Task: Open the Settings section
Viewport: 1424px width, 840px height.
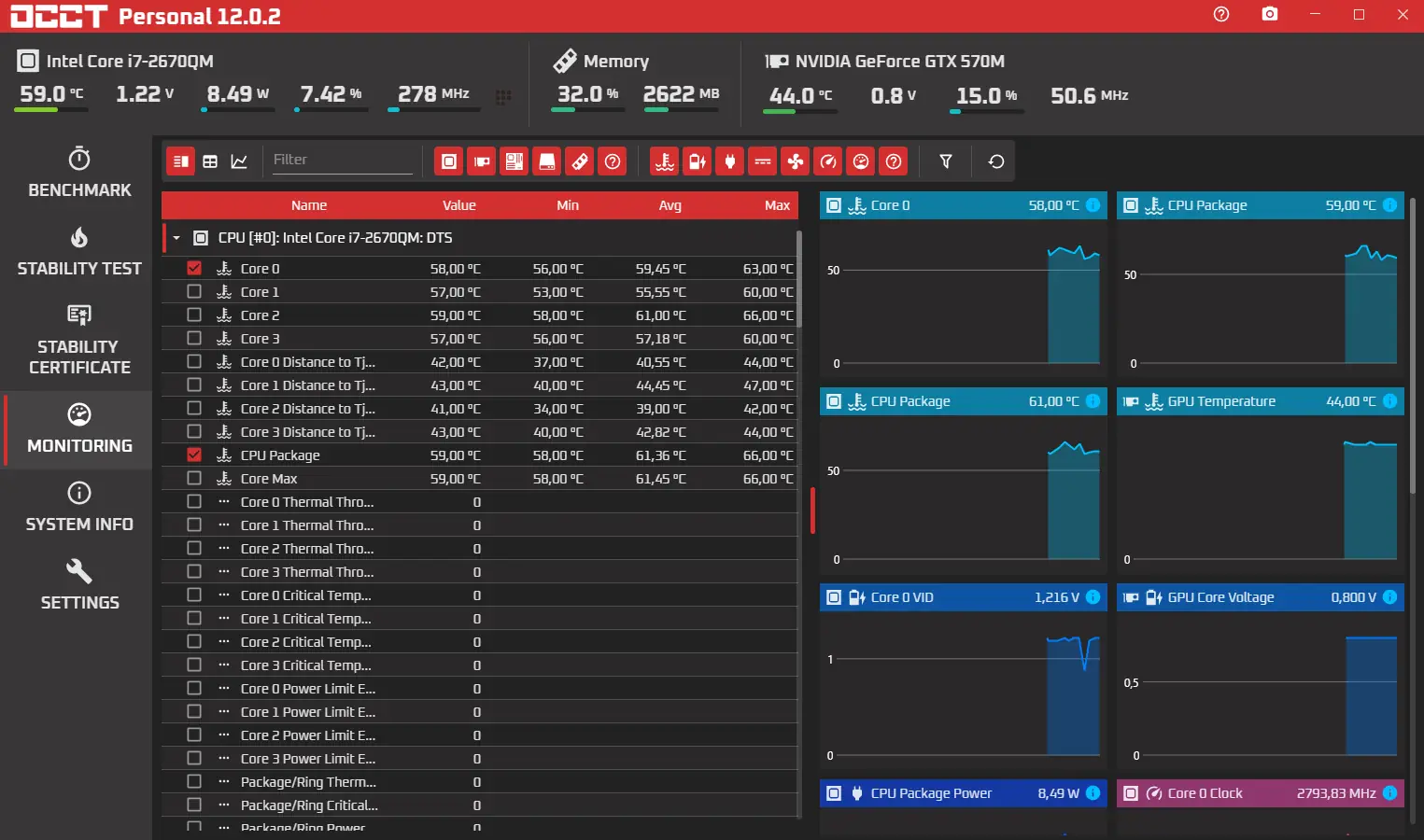Action: (x=79, y=586)
